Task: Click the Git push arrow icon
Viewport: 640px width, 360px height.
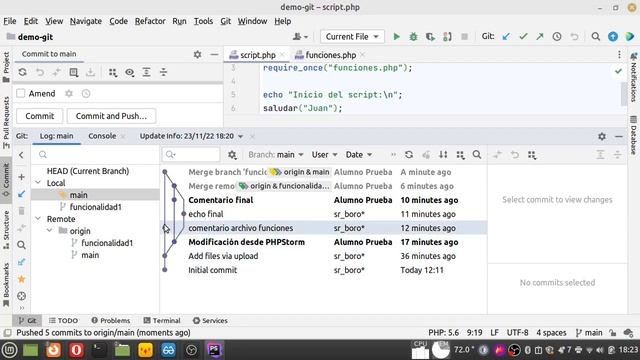Action: point(540,37)
